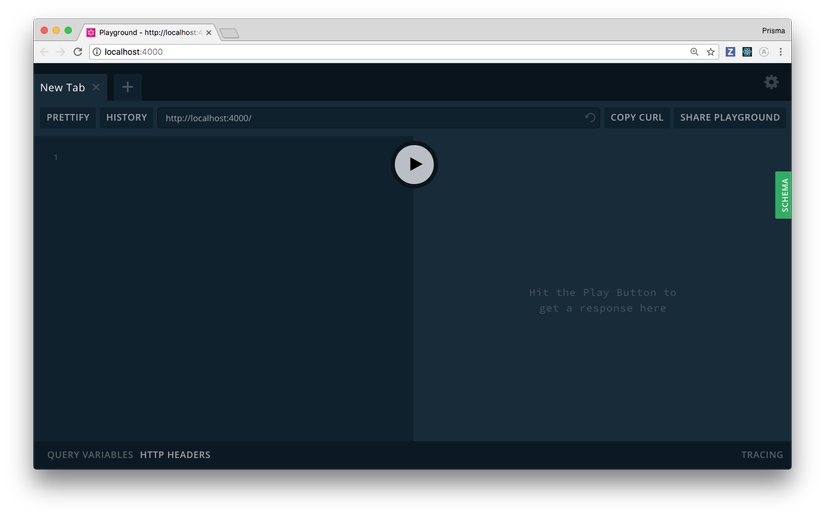
Task: Click the reload schema icon in endpoint bar
Action: coord(590,118)
